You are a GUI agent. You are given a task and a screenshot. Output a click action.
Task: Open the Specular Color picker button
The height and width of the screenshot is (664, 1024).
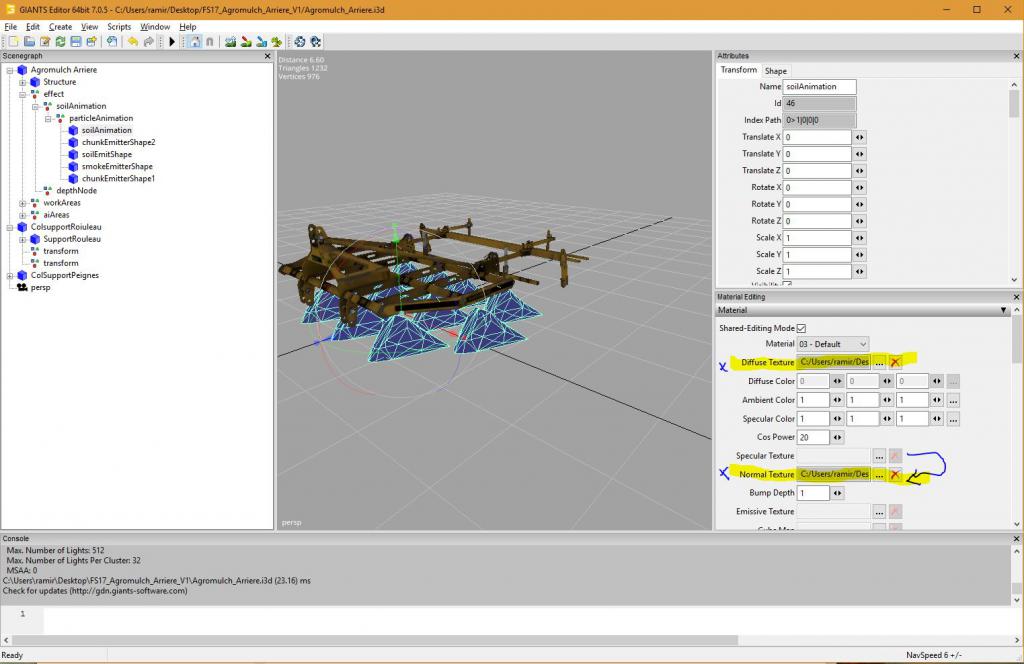[953, 419]
